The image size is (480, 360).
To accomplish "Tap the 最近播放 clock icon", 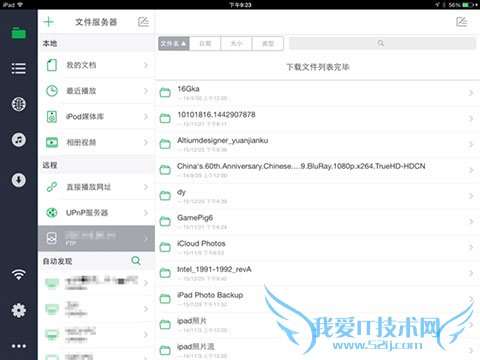I will click(x=52, y=91).
